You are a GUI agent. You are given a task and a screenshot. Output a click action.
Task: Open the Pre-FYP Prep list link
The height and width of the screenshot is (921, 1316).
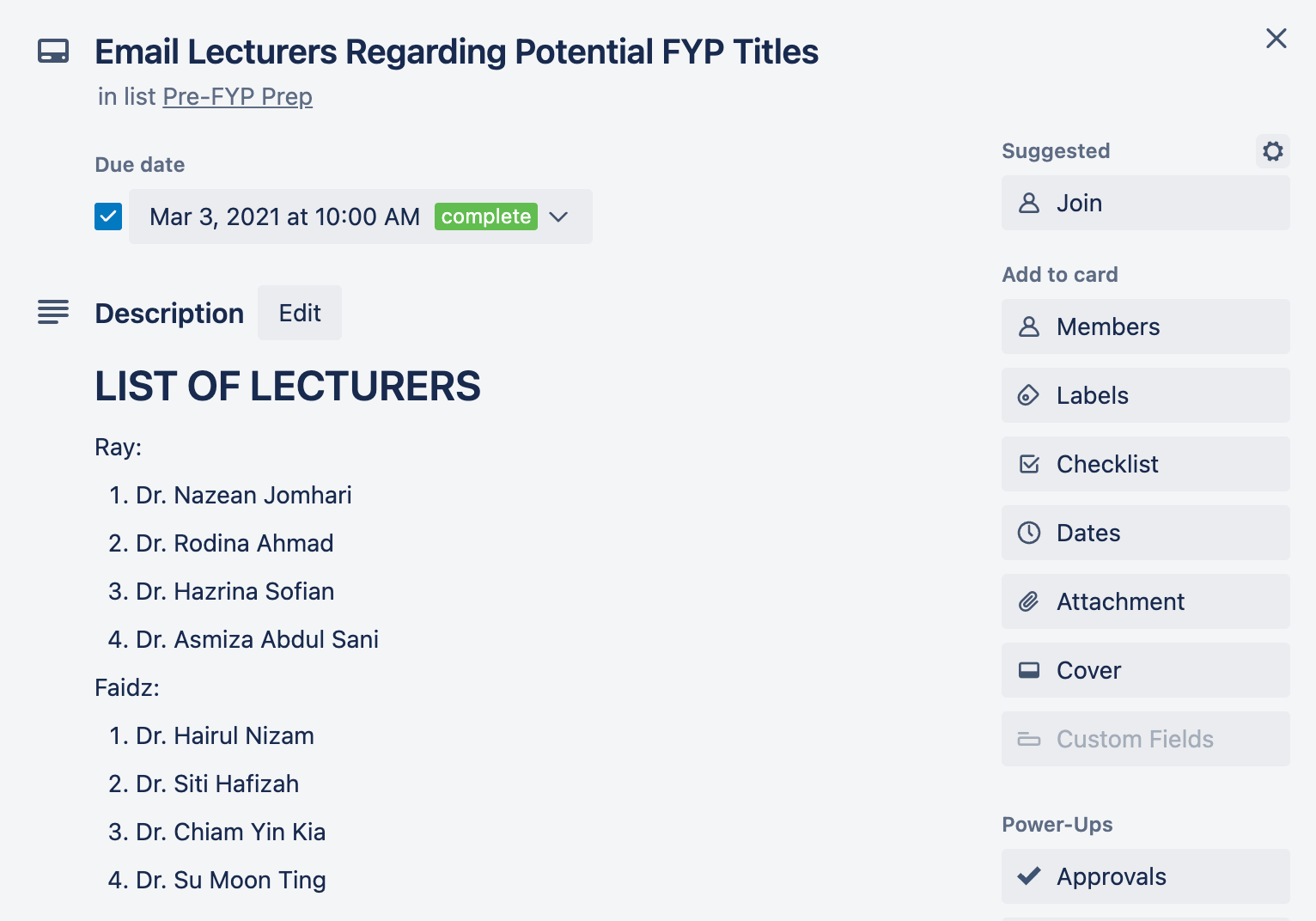click(x=237, y=96)
